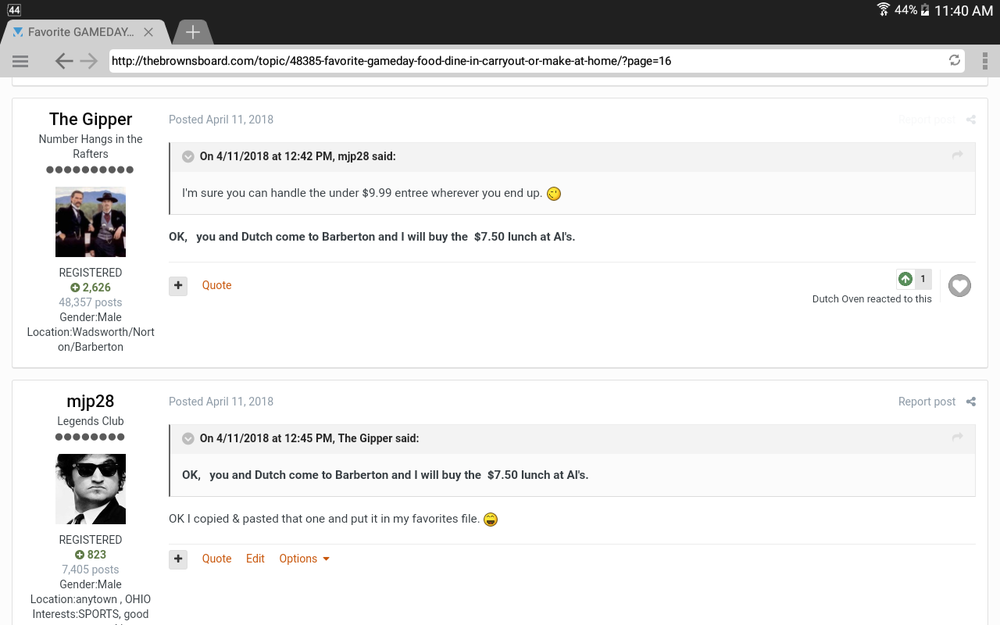Screen dimensions: 1000x625
Task: Open mjp28's username link
Action: pos(91,401)
